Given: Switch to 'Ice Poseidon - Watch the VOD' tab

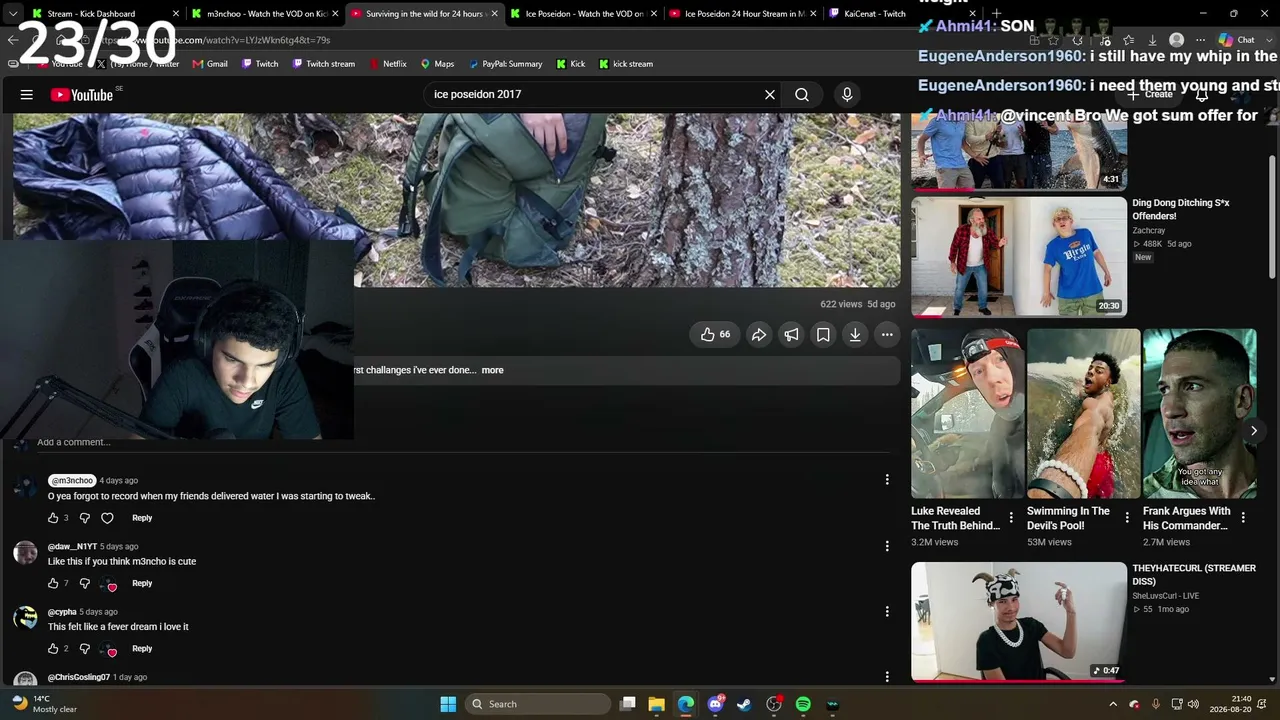Looking at the screenshot, I should (x=584, y=14).
